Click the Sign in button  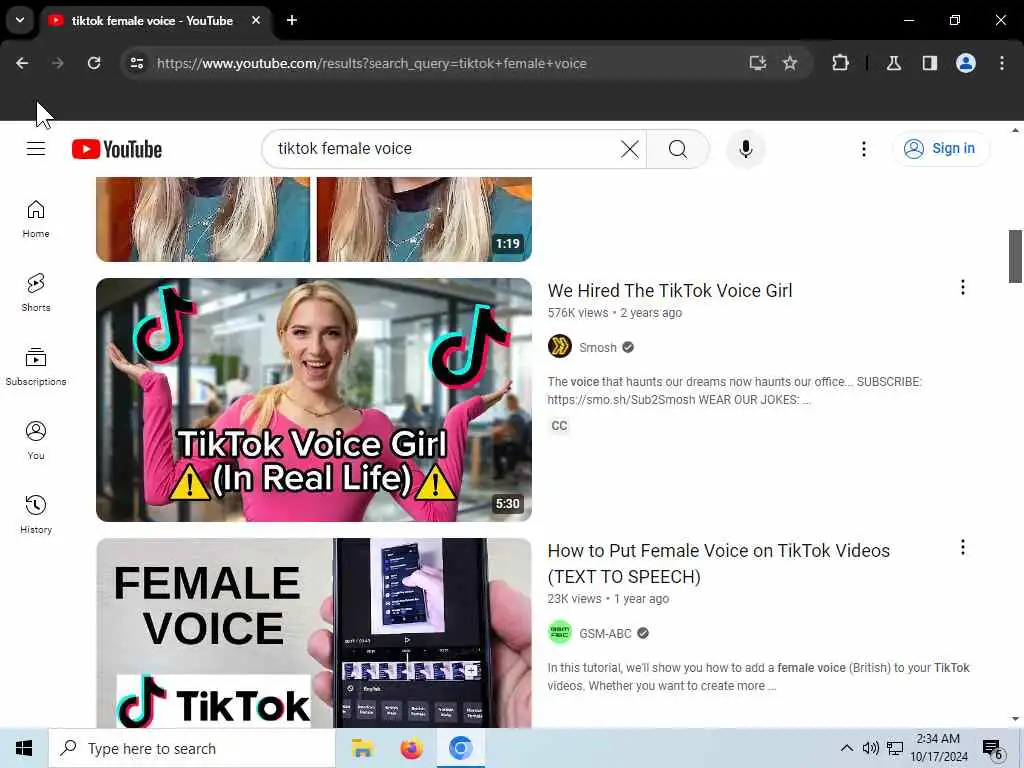point(941,149)
